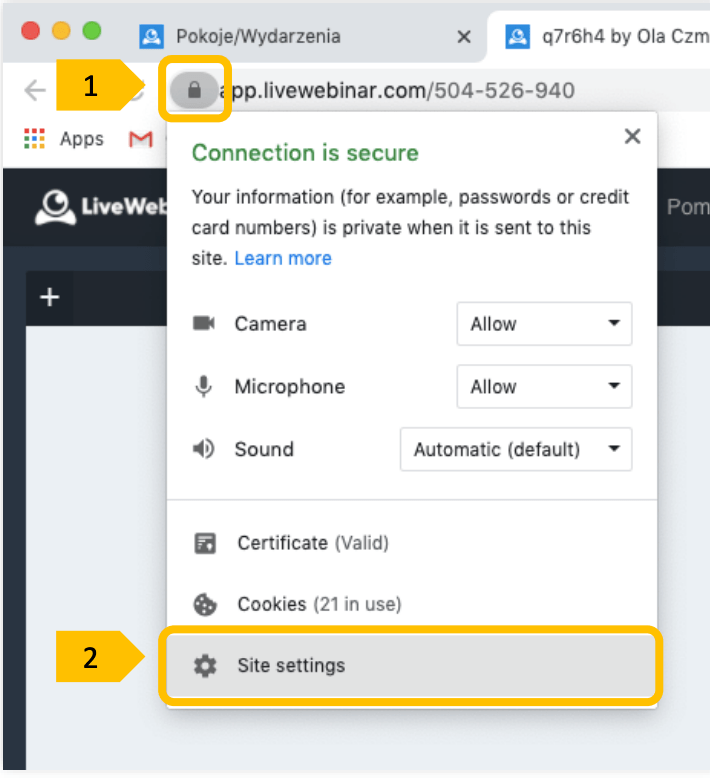The height and width of the screenshot is (778, 710).
Task: Close the Pokoje/Wydarzenia tab
Action: [x=464, y=37]
